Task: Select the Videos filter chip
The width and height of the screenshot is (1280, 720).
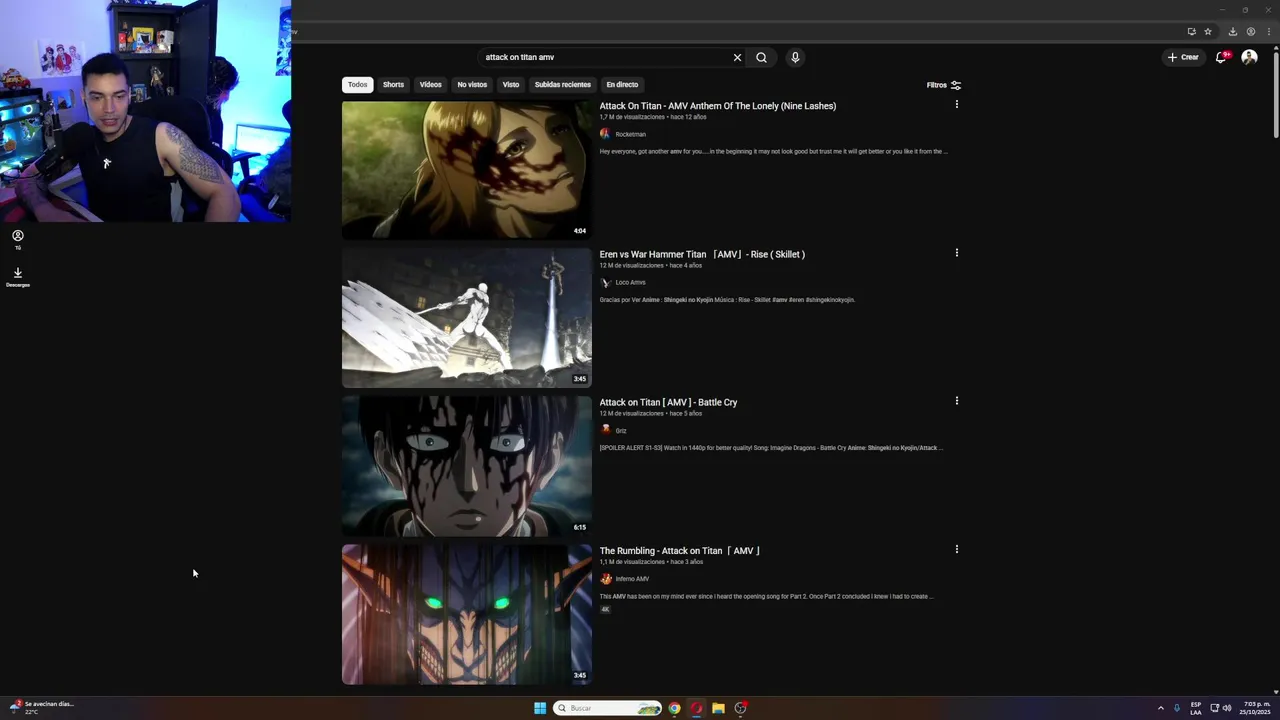Action: pyautogui.click(x=430, y=85)
